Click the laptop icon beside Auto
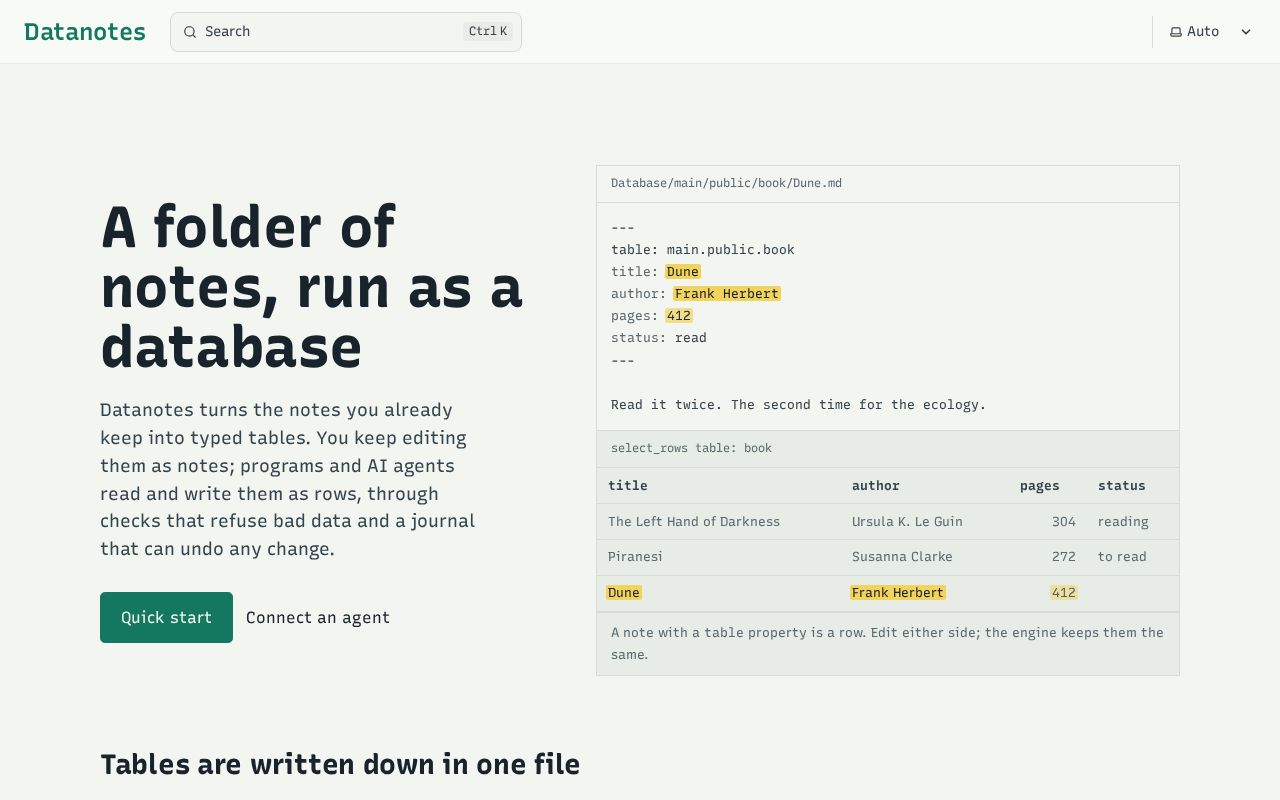Image resolution: width=1280 pixels, height=800 pixels. click(1176, 32)
